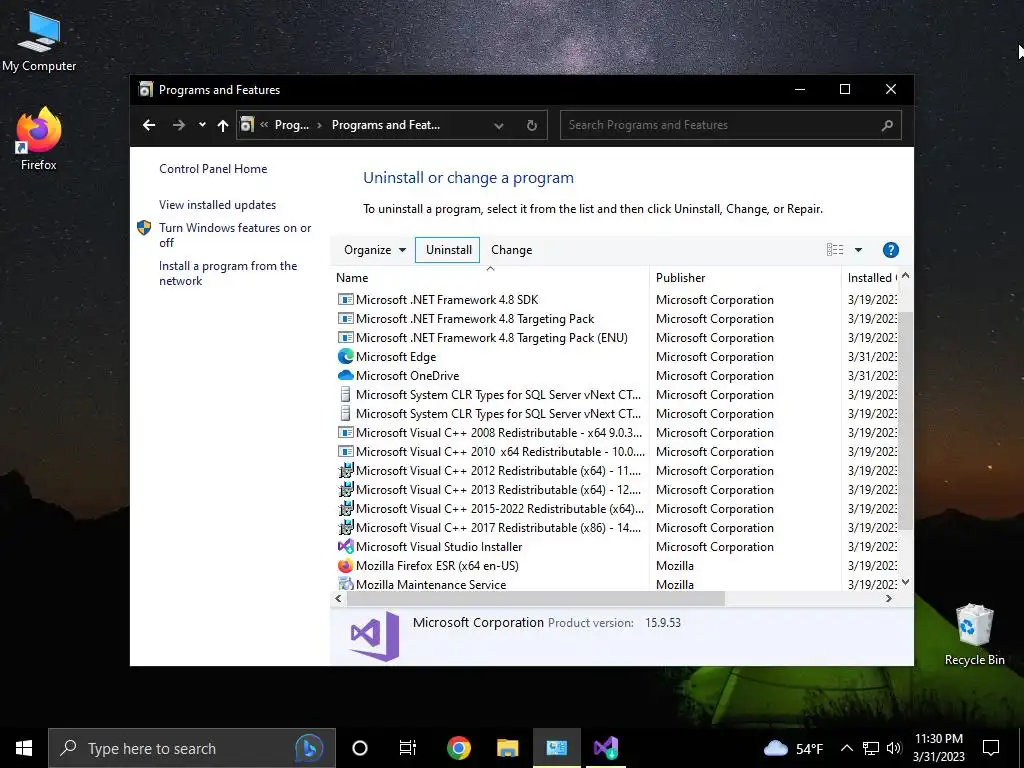Click the Uninstall button
The width and height of the screenshot is (1024, 768).
click(x=448, y=250)
